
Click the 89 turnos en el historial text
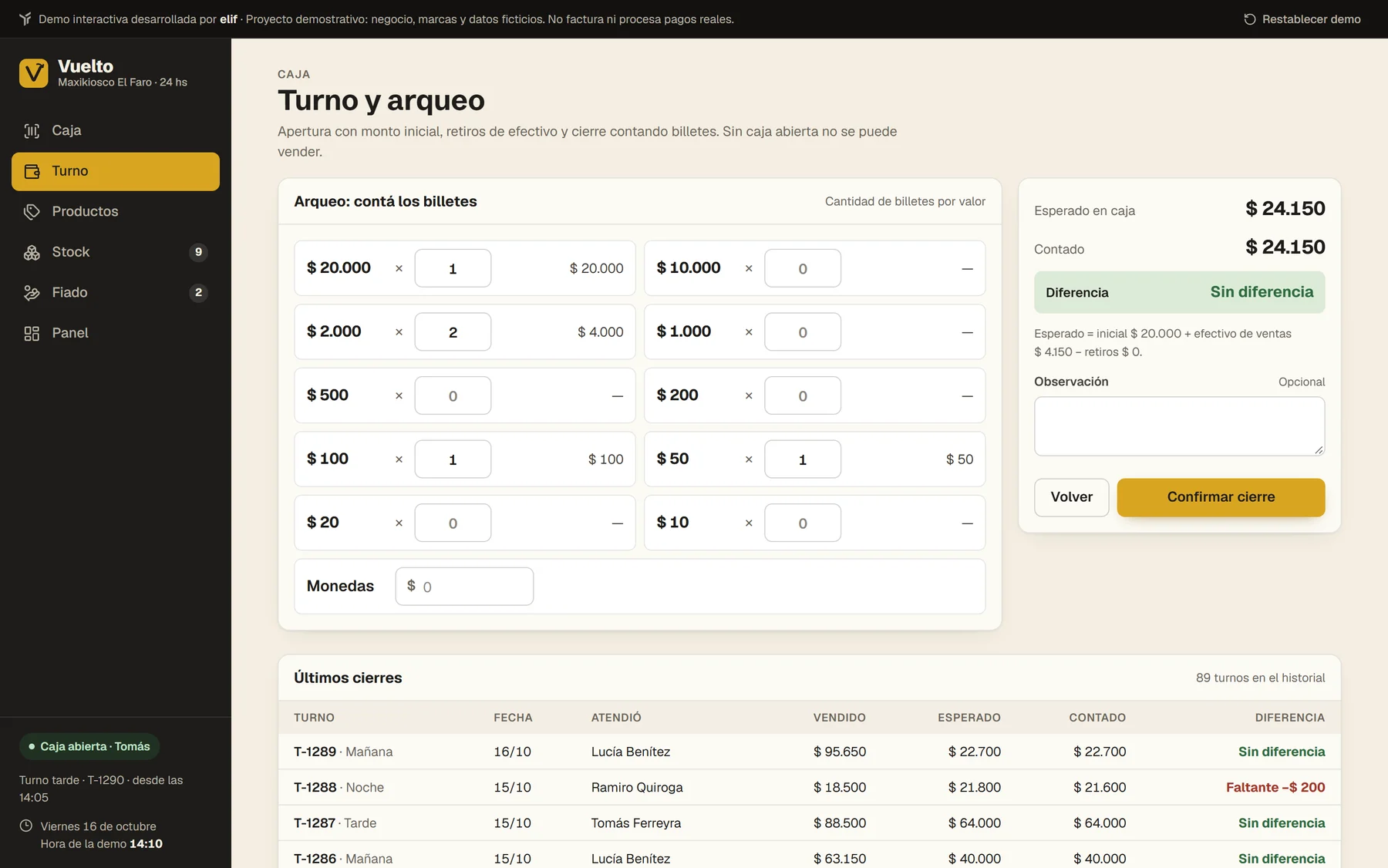[1260, 678]
